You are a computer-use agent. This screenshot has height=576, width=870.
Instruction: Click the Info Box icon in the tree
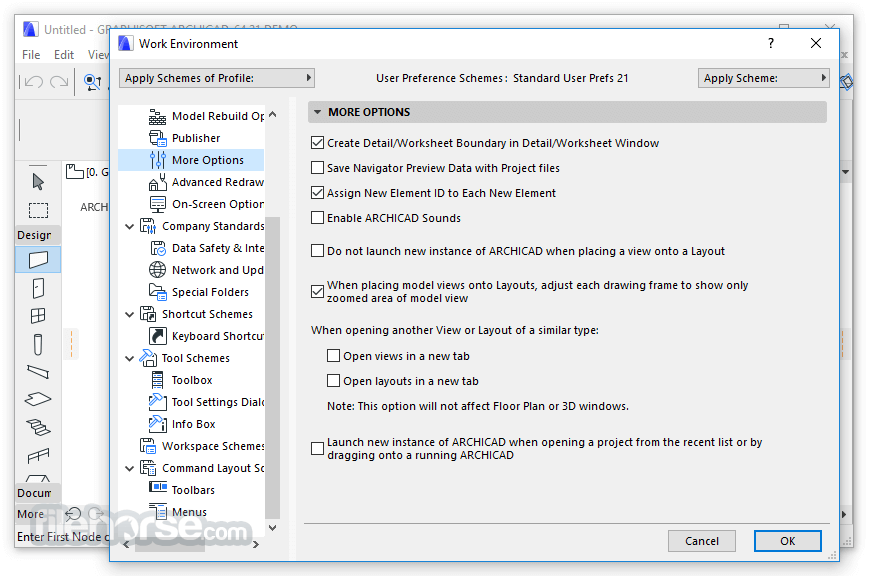point(158,424)
